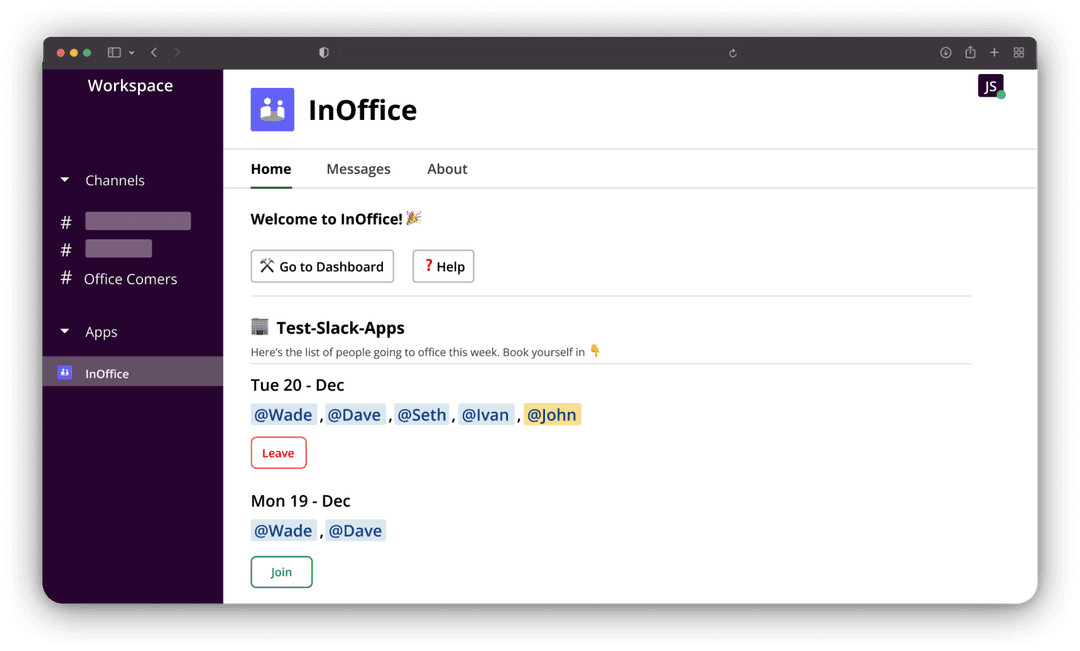Click the Leave button for Tue 20 - Dec
This screenshot has width=1080, height=651.
278,453
